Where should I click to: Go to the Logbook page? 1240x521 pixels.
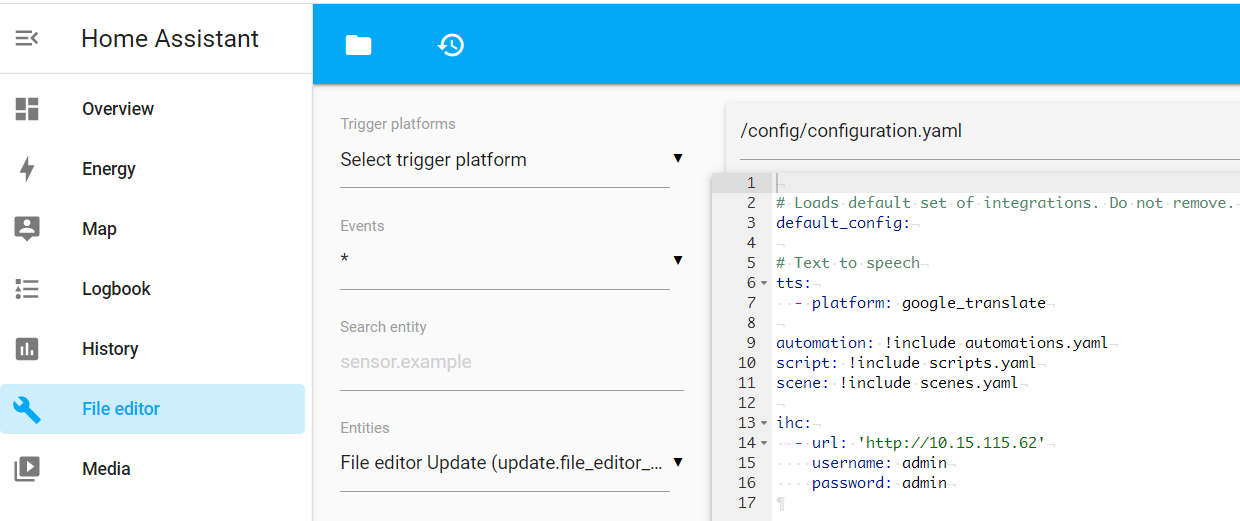116,289
